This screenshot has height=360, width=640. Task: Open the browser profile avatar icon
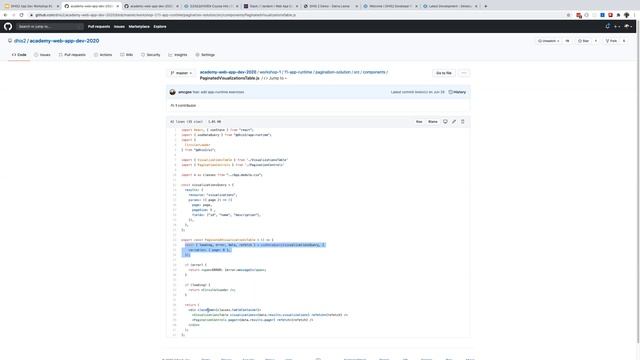627,15
